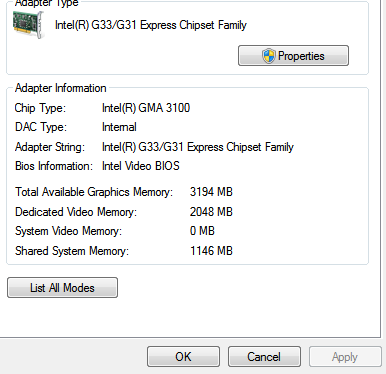Click the Chip Type label
Screen dimensions: 386x374
(40, 108)
